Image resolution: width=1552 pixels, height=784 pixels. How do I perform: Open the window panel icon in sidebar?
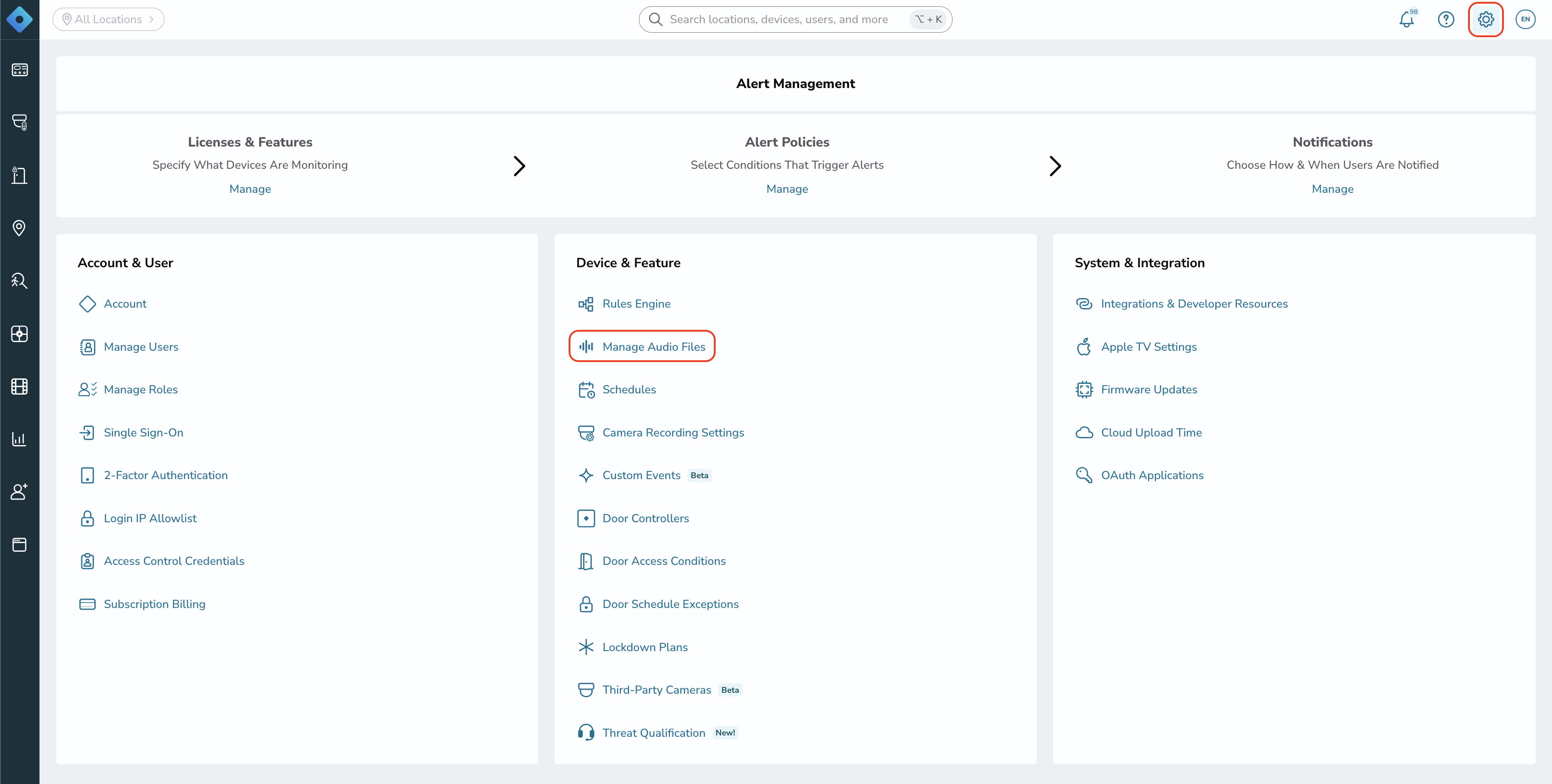pos(19,544)
